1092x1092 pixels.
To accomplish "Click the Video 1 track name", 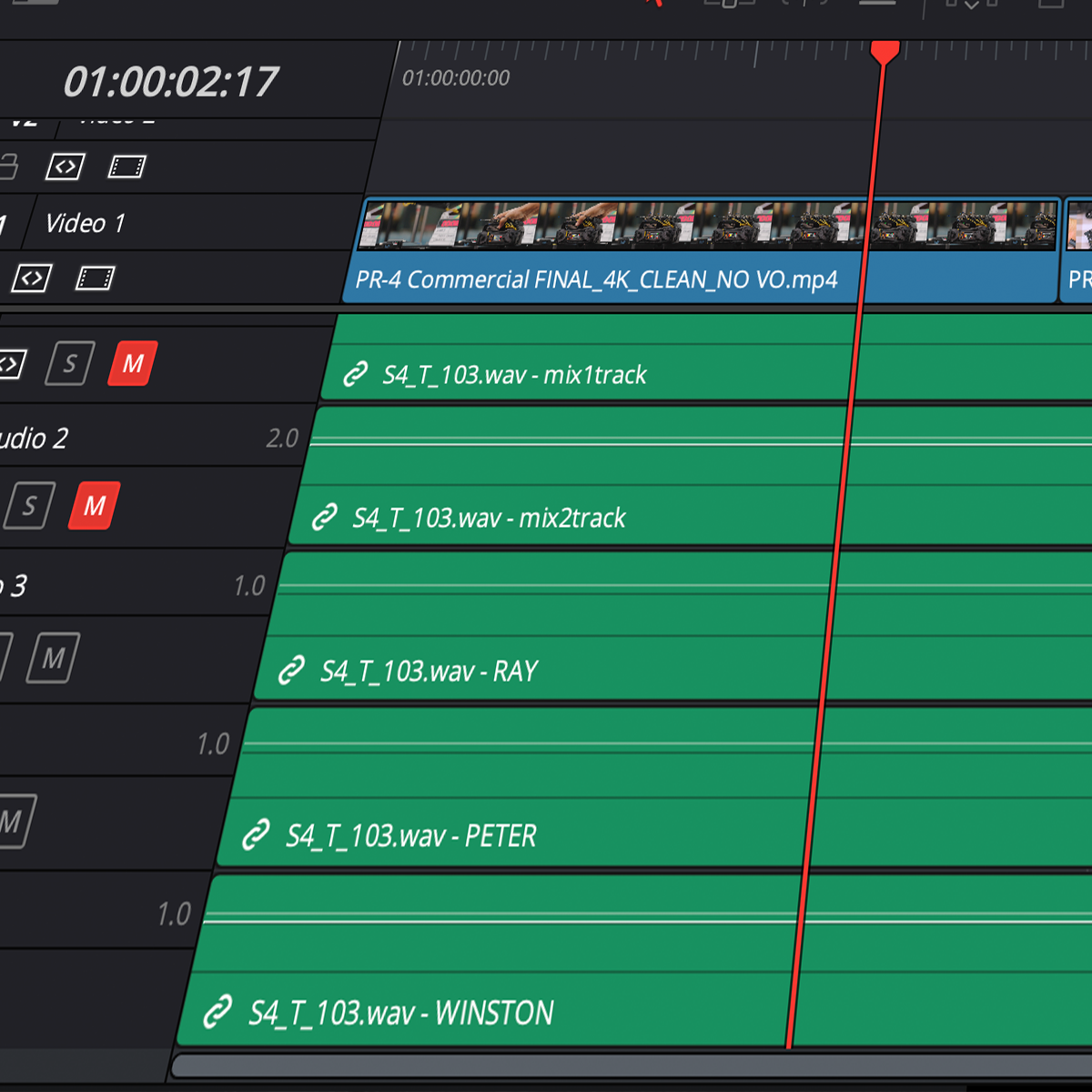I will click(86, 224).
